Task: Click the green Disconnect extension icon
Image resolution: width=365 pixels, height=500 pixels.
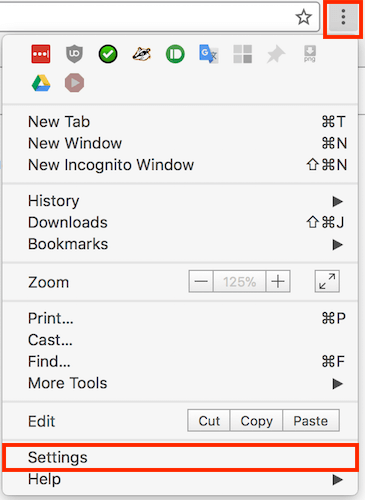Action: 175,54
